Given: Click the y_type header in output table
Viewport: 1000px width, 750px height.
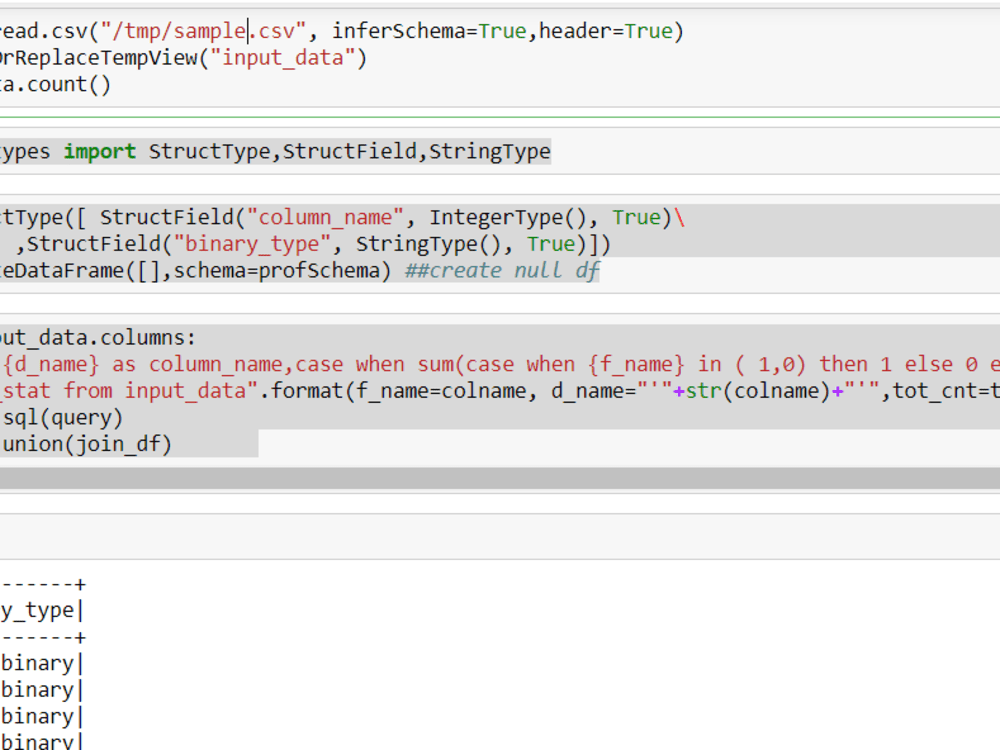Looking at the screenshot, I should tap(38, 611).
